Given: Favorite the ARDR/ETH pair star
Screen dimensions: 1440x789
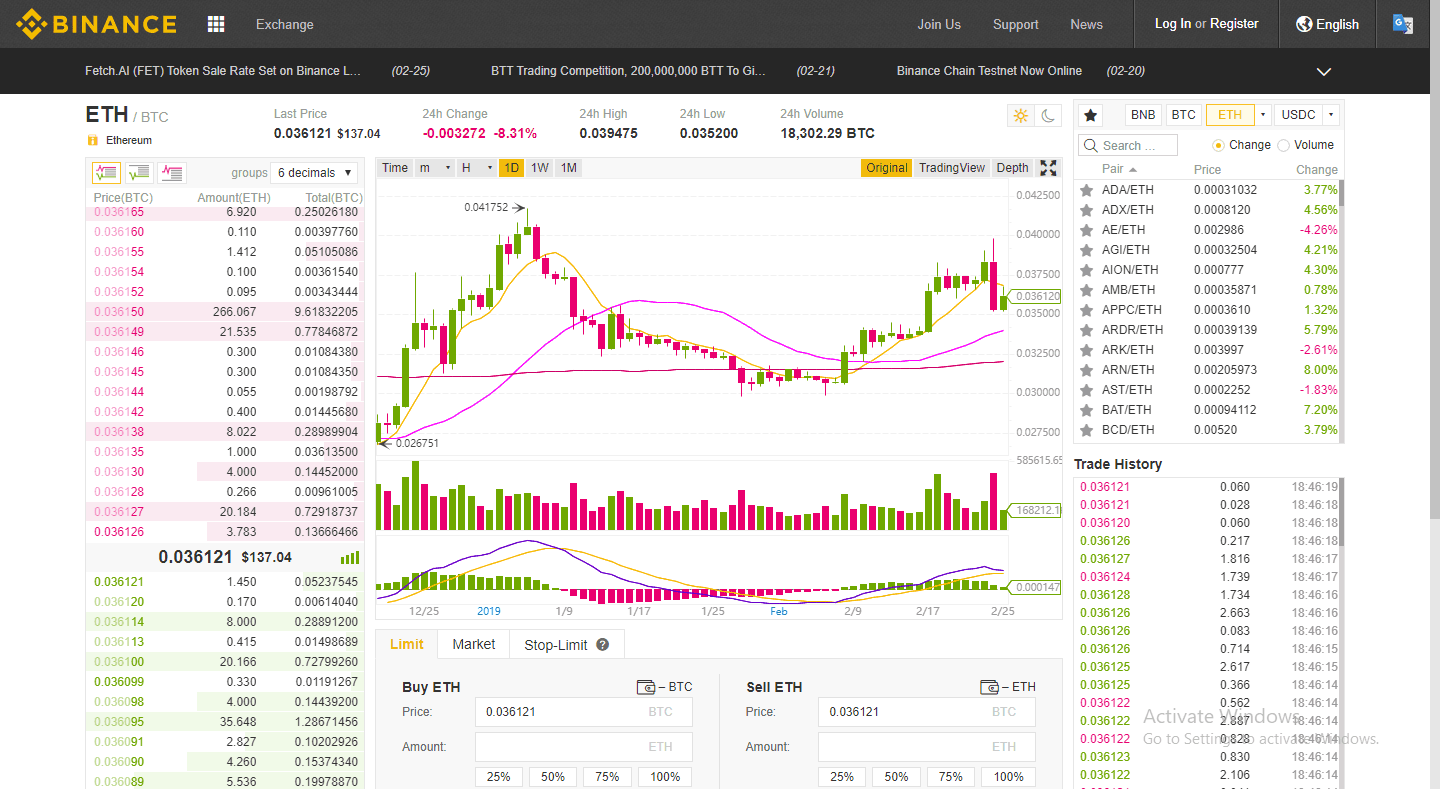Looking at the screenshot, I should tap(1086, 330).
